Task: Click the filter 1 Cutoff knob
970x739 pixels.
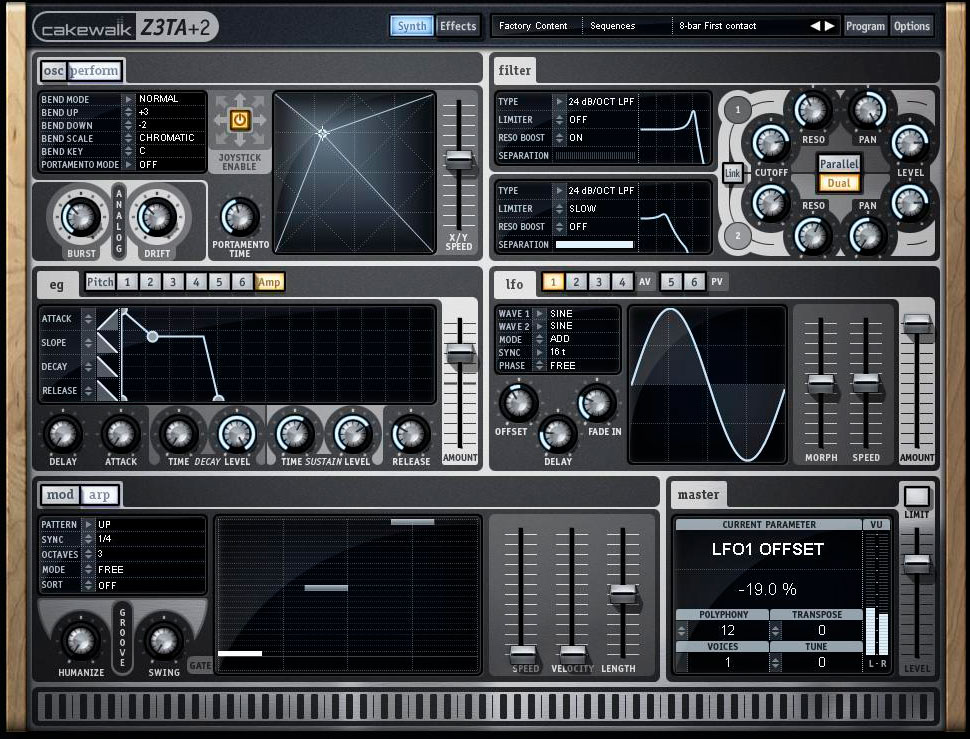Action: pyautogui.click(x=770, y=142)
